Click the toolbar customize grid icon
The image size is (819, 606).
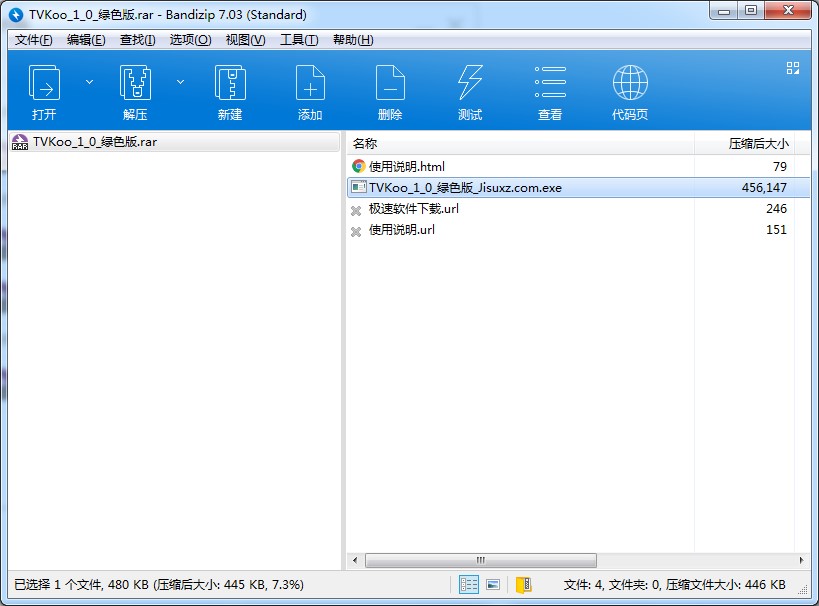coord(793,68)
